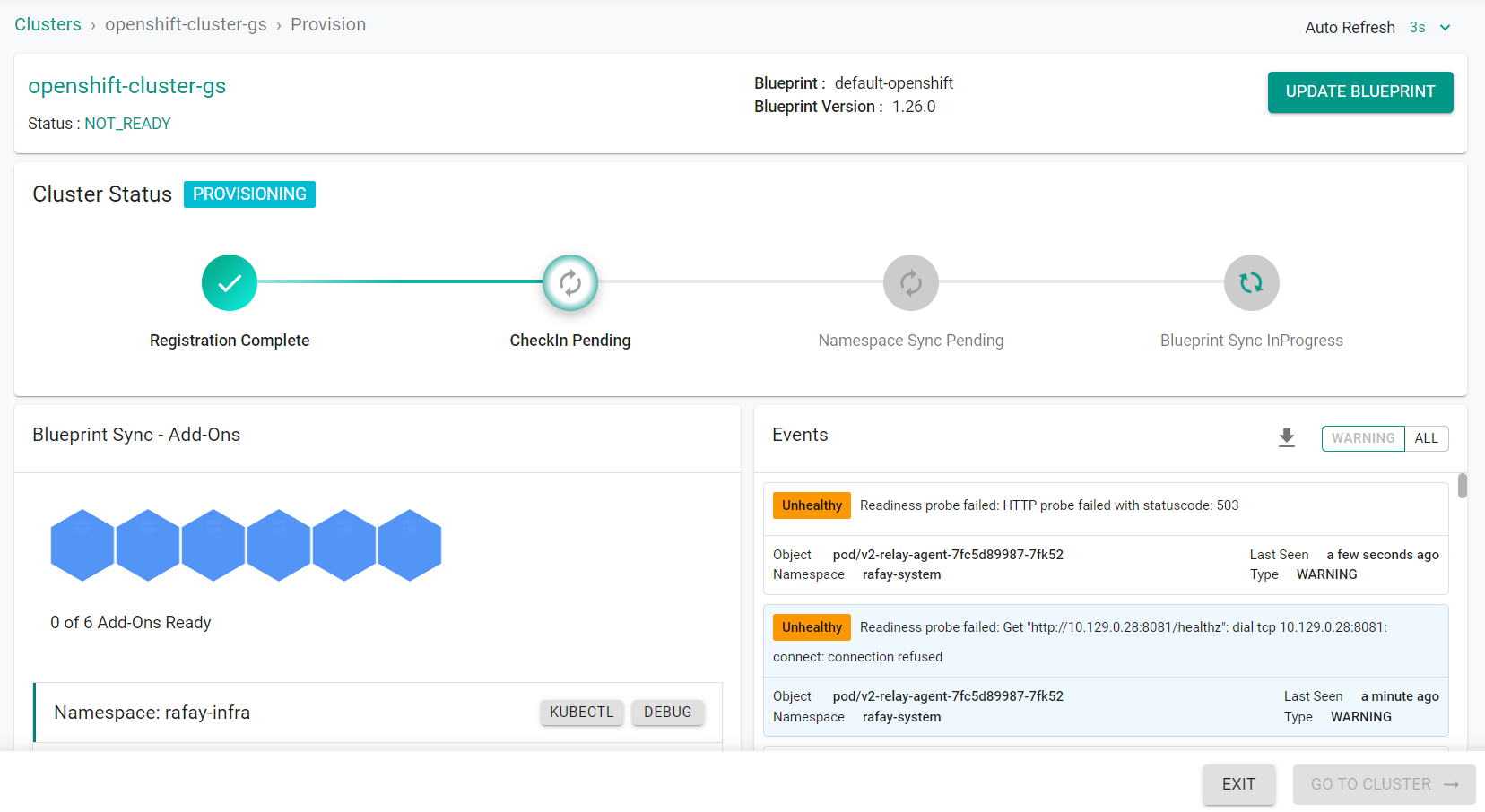The image size is (1485, 812).
Task: Select the fourth add-on hexagon
Action: pyautogui.click(x=279, y=545)
